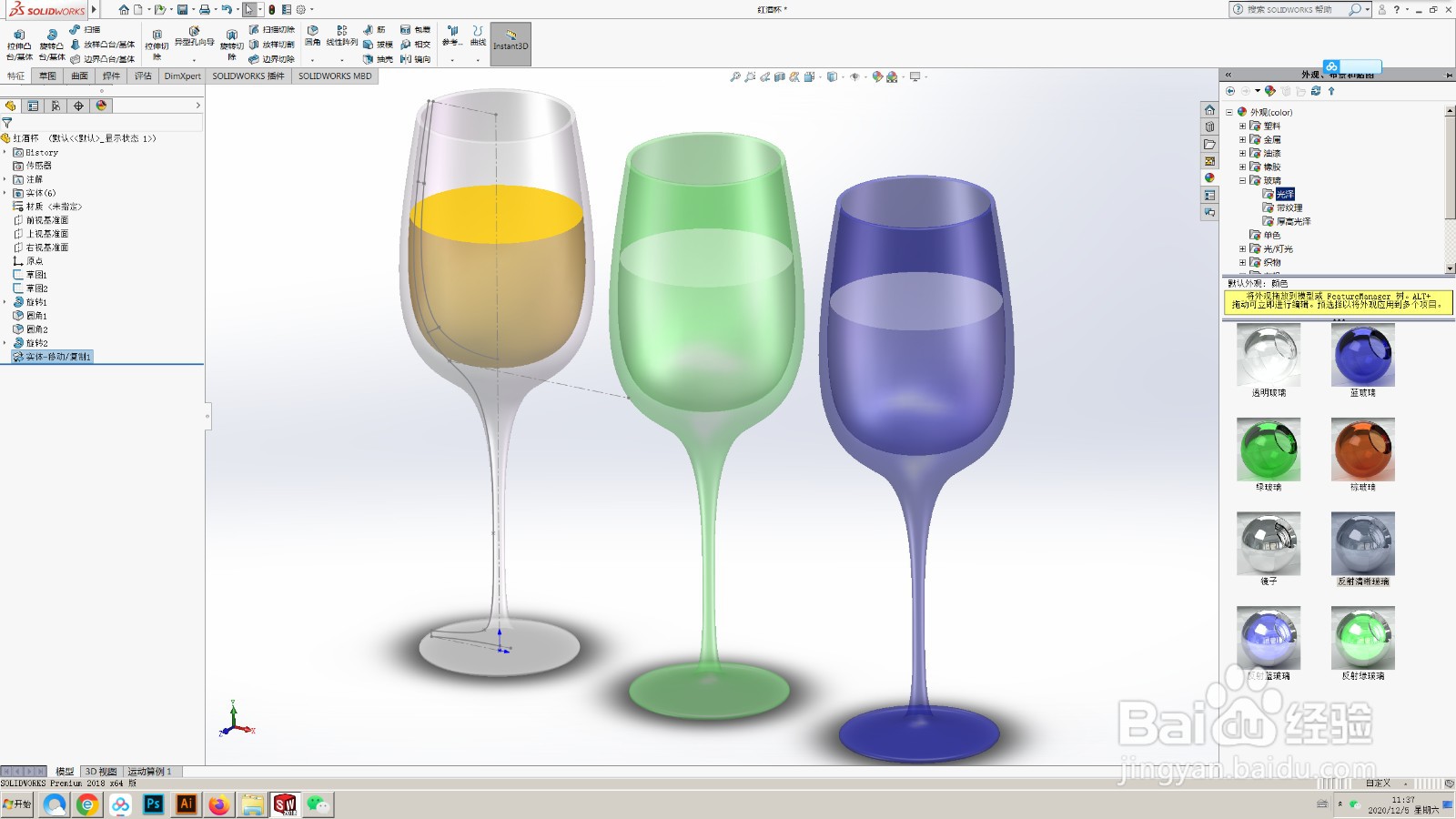Select the Draft (拔模) tool
The width and height of the screenshot is (1456, 819).
pos(378,45)
